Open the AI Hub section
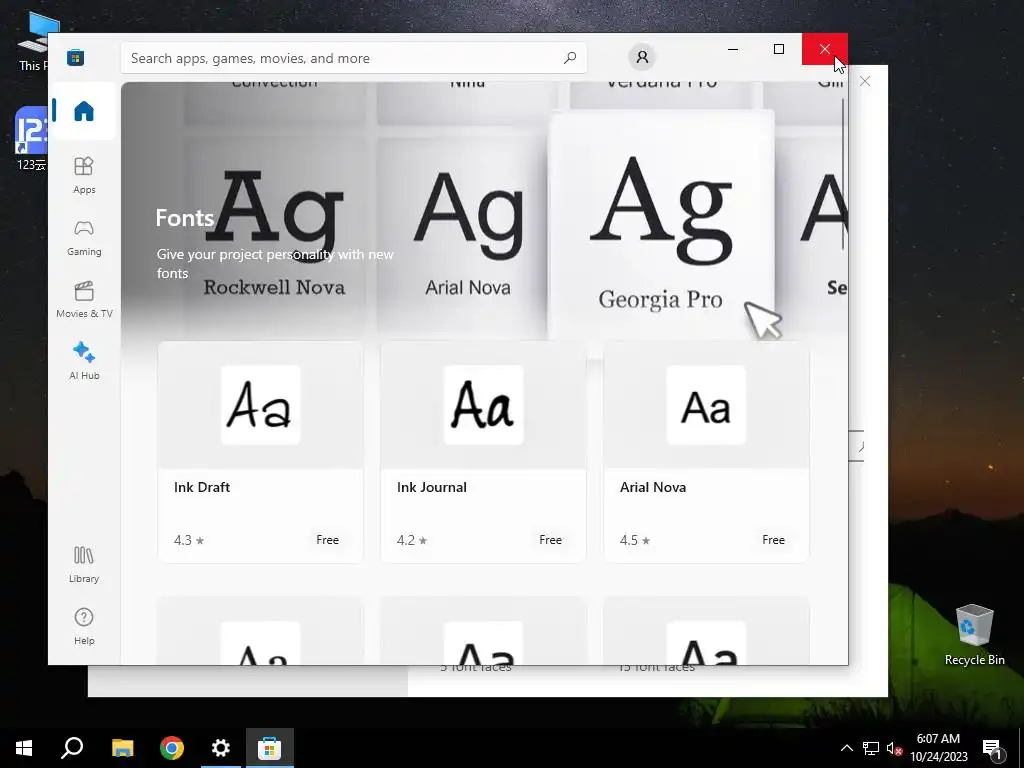1024x768 pixels. click(x=84, y=360)
